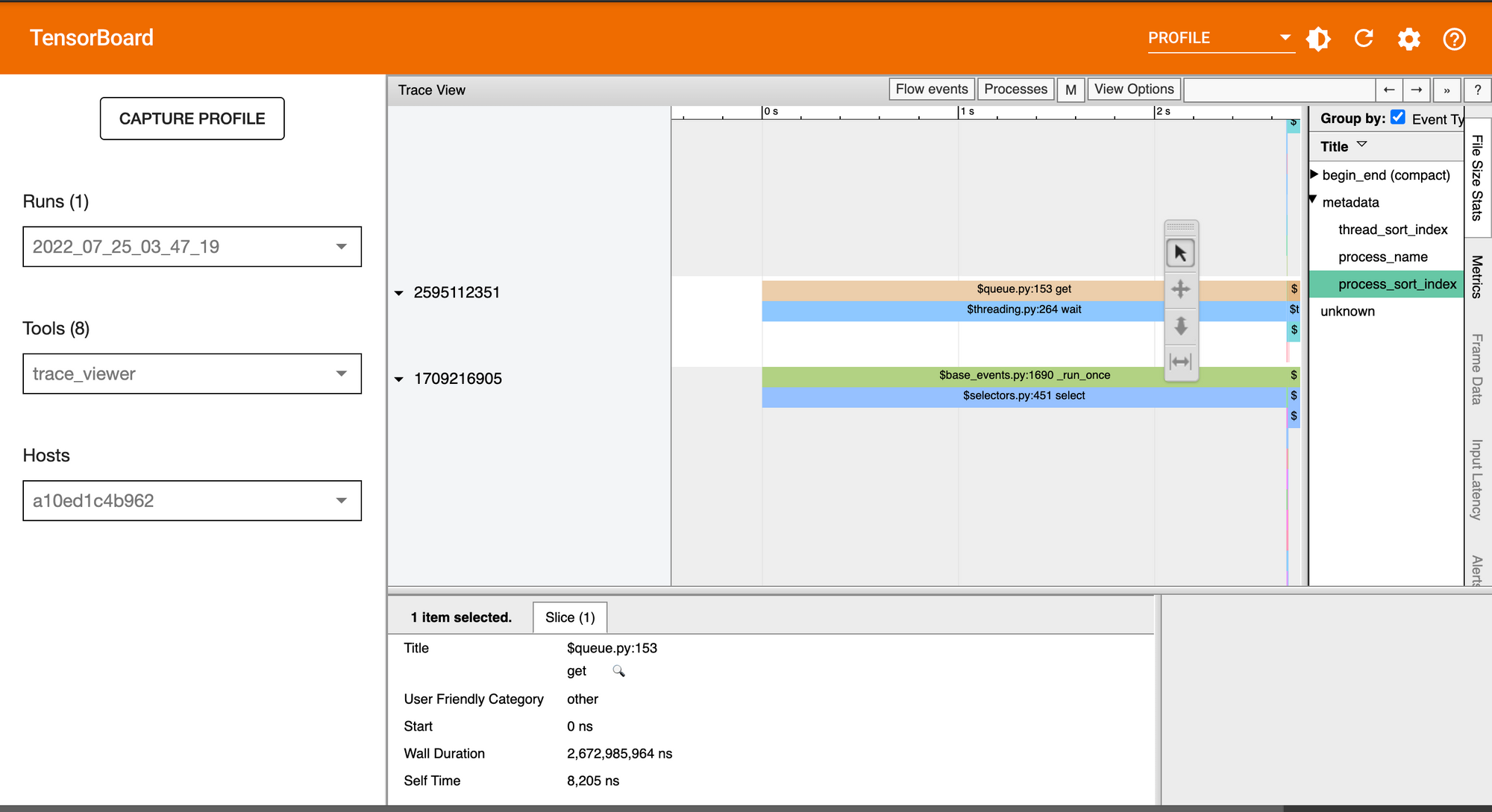Expand begin_end (compact) group
The width and height of the screenshot is (1492, 812).
tap(1314, 174)
